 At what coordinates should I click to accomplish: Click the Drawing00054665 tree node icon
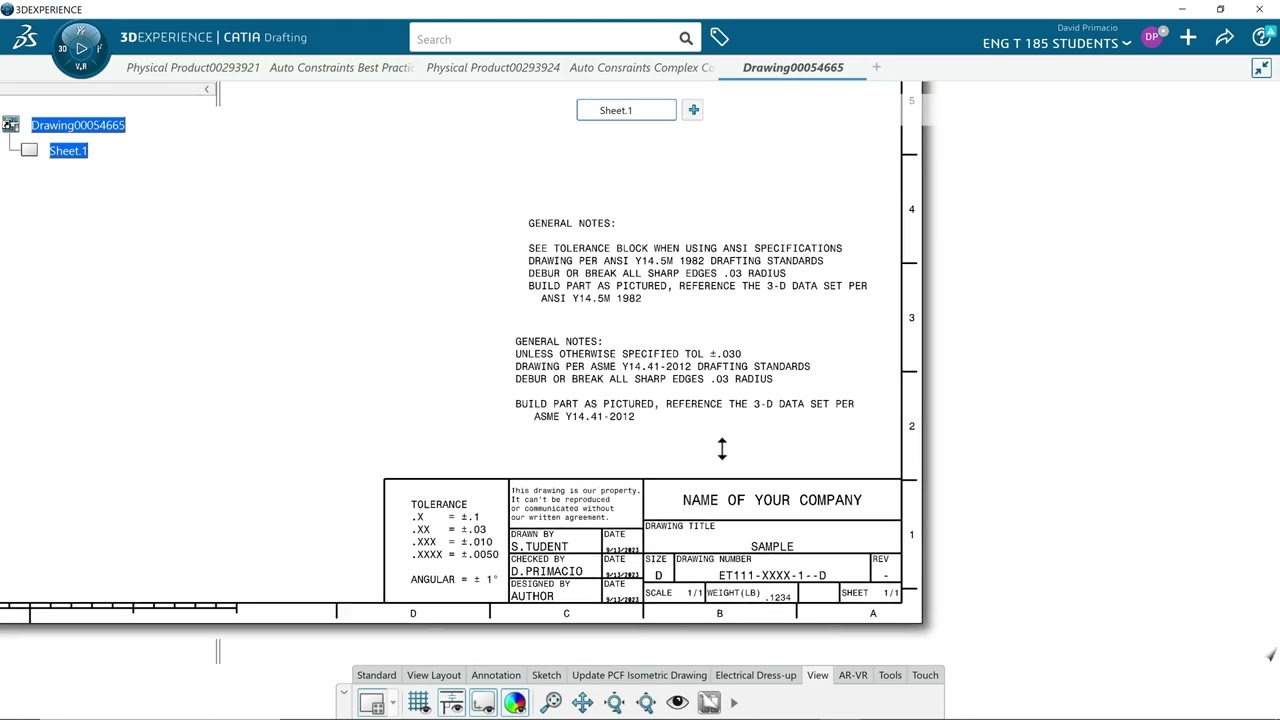(x=11, y=124)
